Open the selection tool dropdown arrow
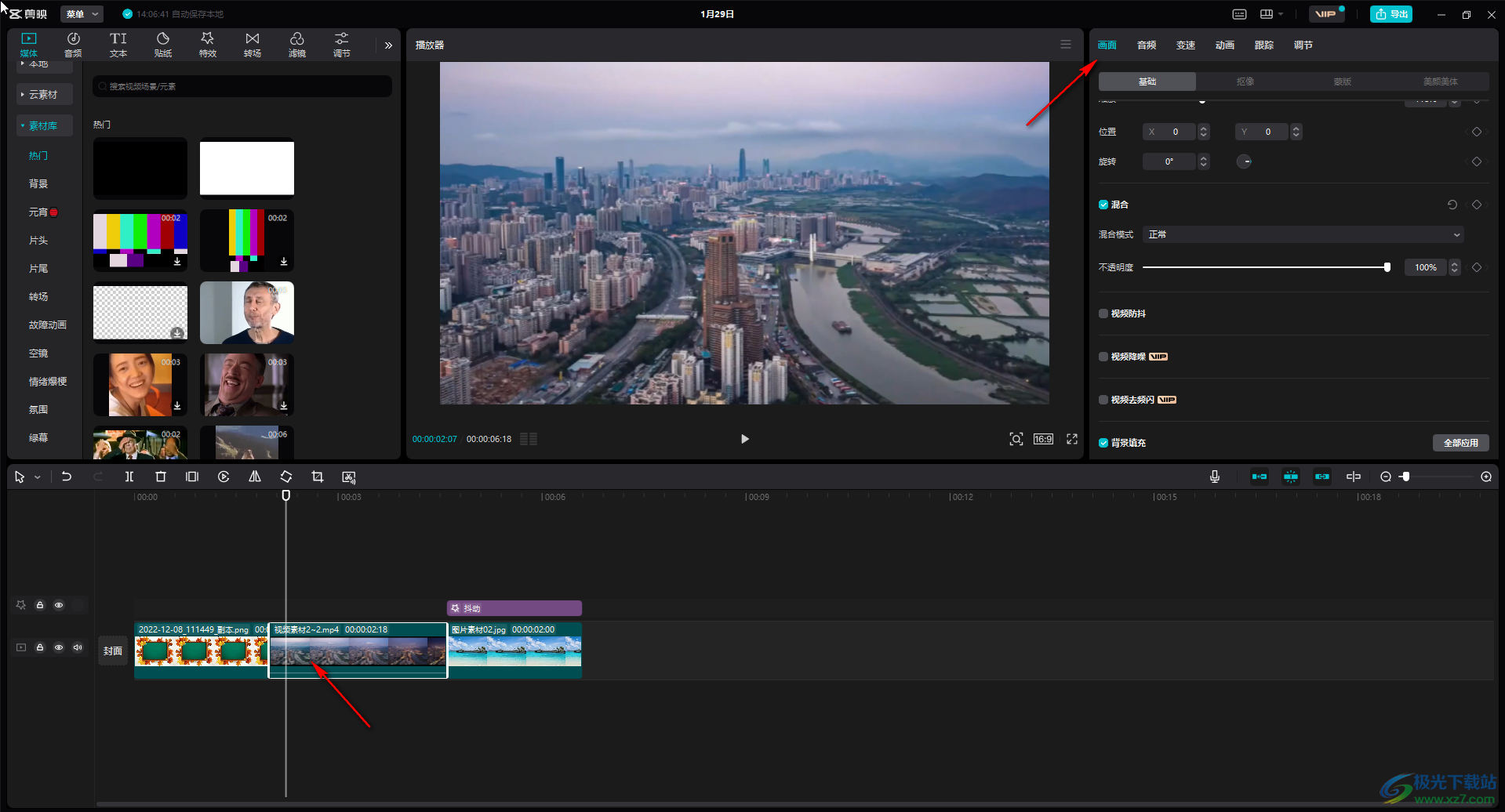Screen dimensions: 1505x812 (37, 477)
